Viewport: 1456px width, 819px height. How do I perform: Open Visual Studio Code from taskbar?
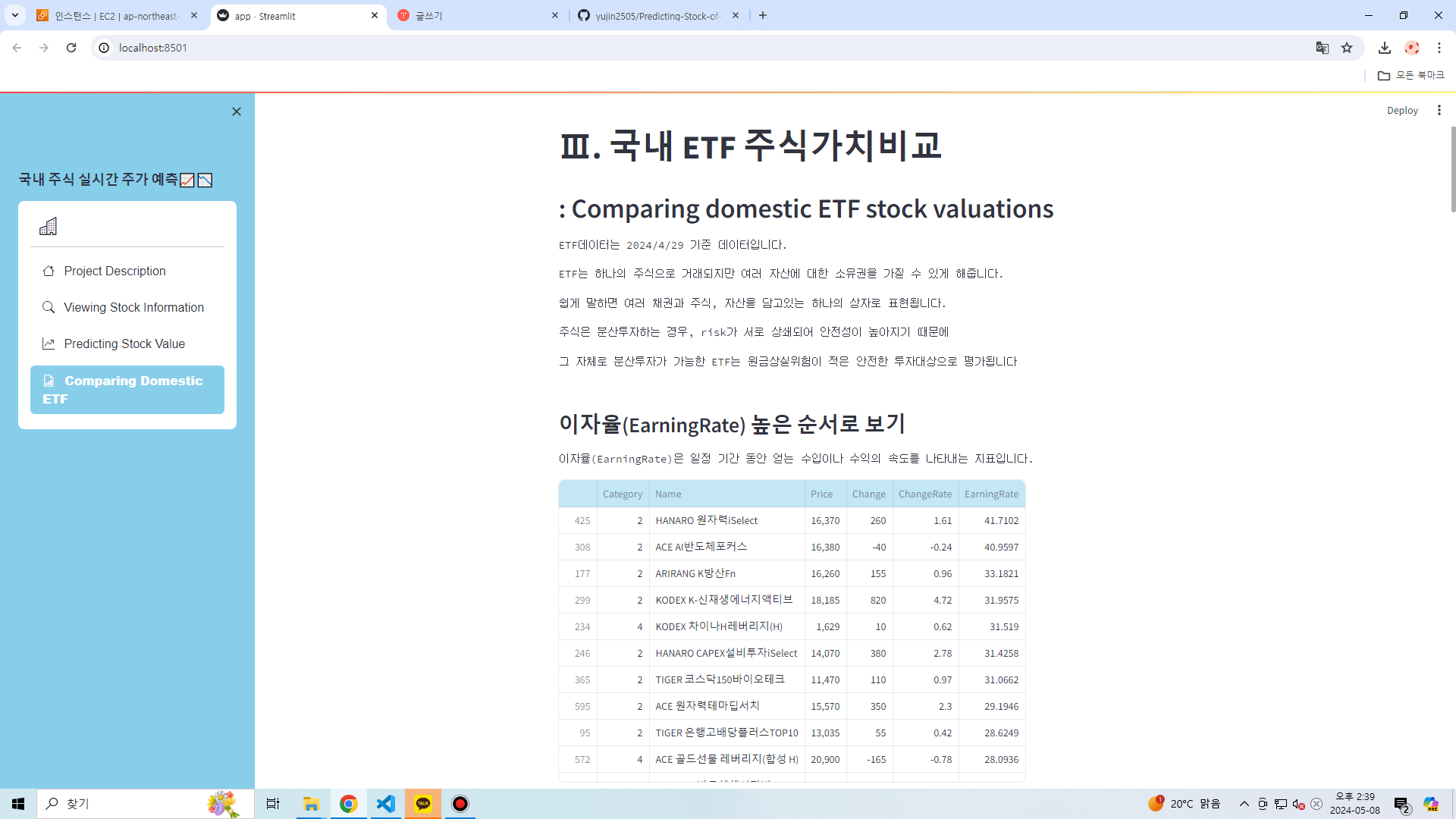[x=386, y=803]
